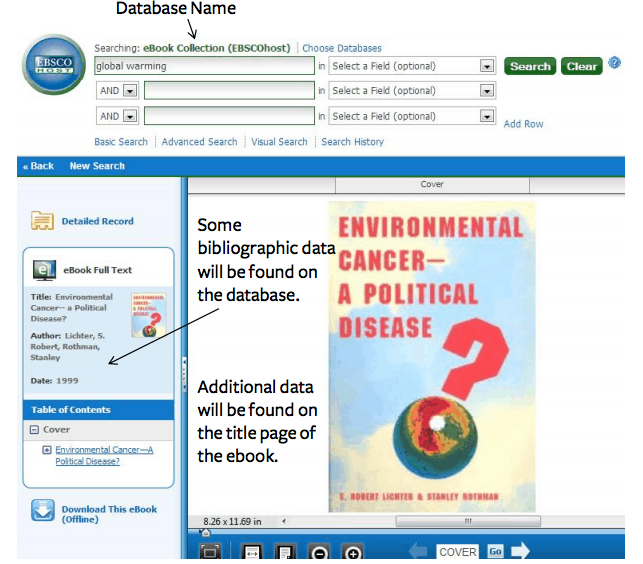Click the Choose Databases link
This screenshot has height=564, width=643.
pos(342,48)
